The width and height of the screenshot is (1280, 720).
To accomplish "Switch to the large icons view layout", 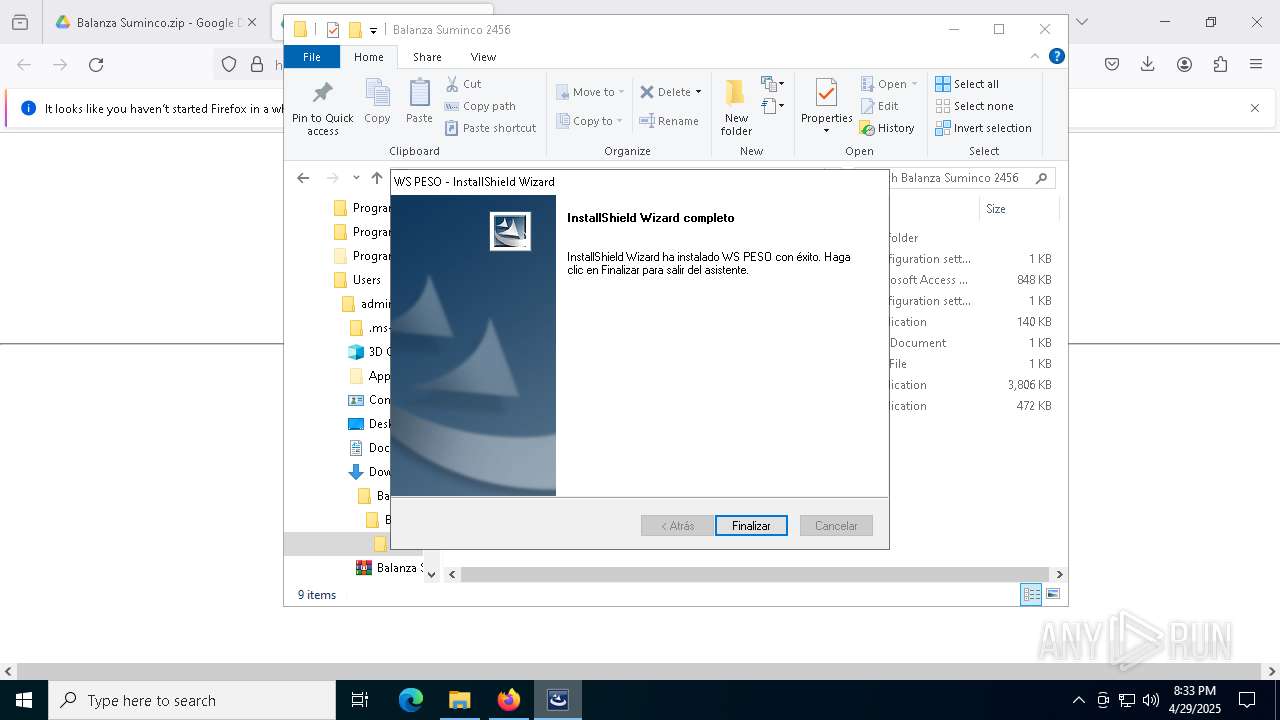I will click(x=1053, y=594).
